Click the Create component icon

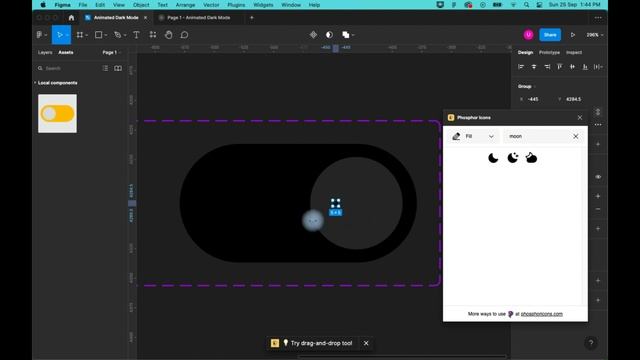tap(313, 35)
